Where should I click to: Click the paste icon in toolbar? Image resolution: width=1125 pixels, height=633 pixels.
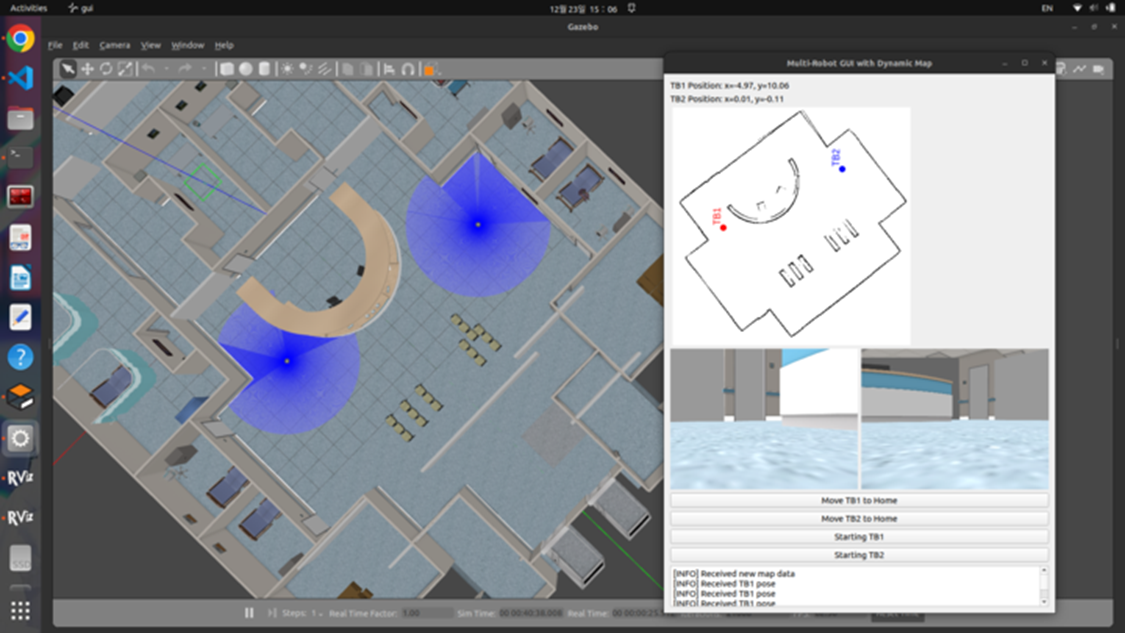[367, 70]
